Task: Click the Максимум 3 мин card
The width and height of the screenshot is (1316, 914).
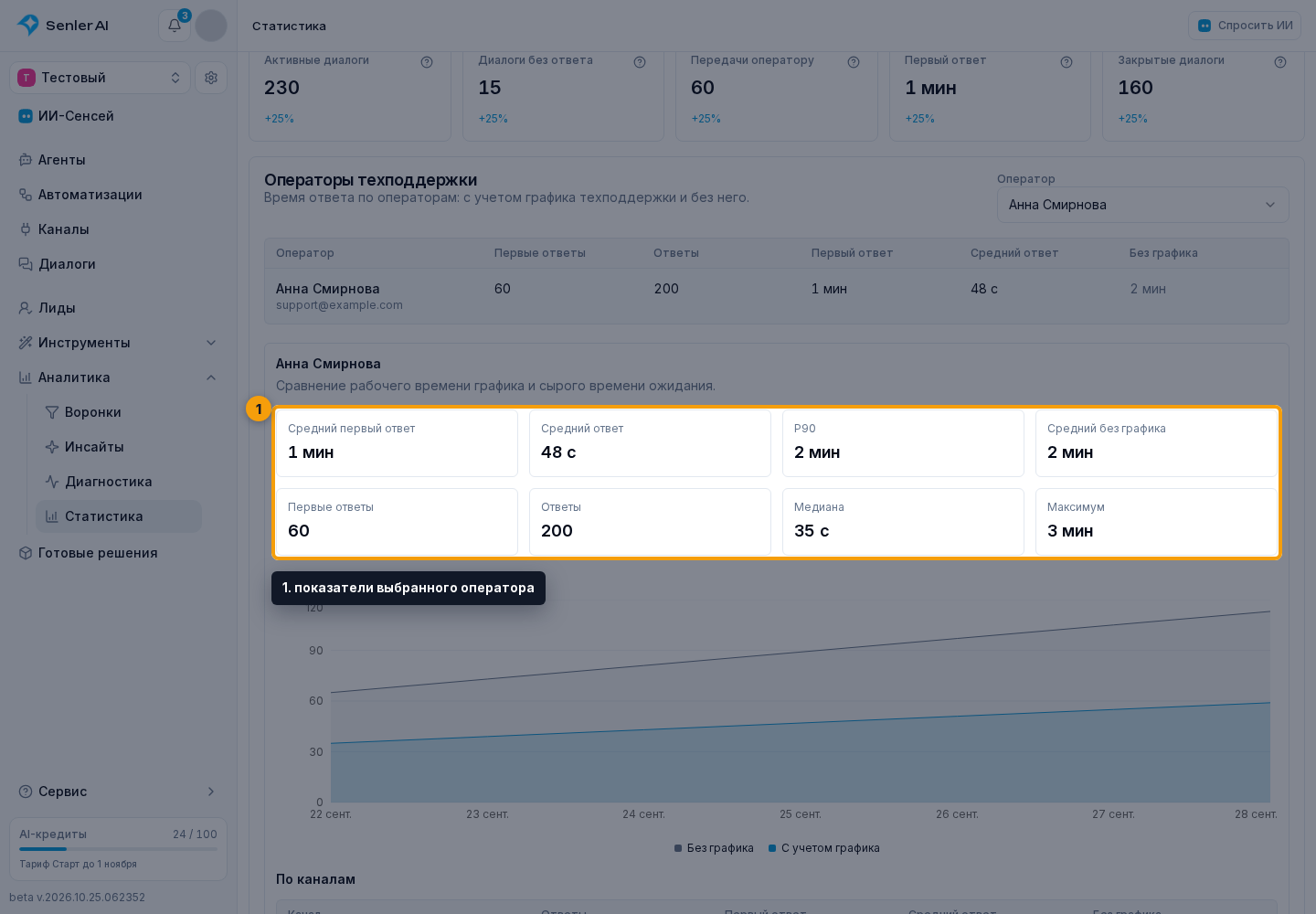Action: pyautogui.click(x=1156, y=522)
